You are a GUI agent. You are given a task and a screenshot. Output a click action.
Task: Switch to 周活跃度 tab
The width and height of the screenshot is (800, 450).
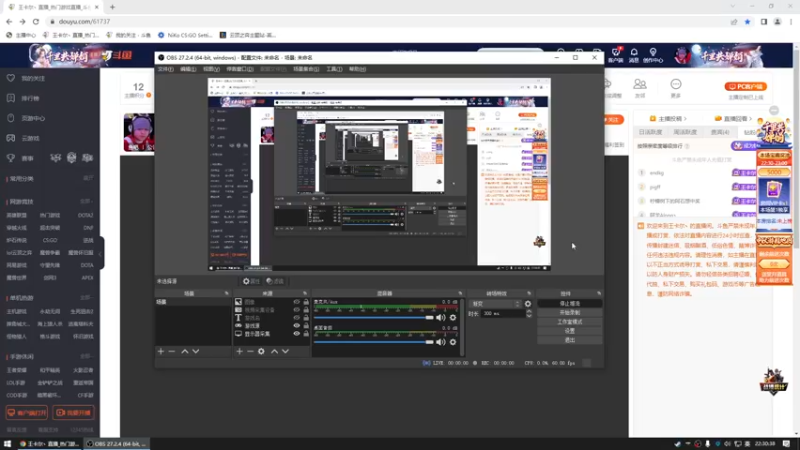[x=685, y=132]
